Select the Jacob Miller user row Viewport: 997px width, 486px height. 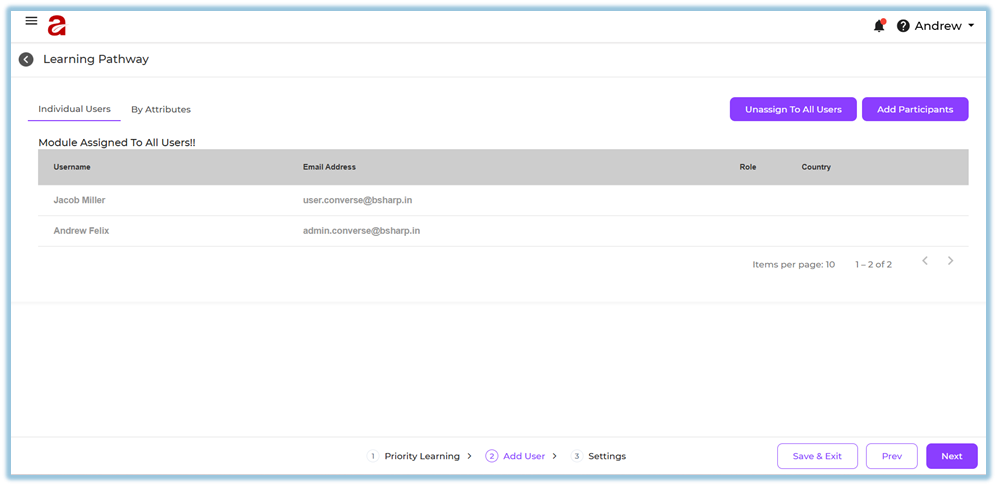tap(79, 200)
